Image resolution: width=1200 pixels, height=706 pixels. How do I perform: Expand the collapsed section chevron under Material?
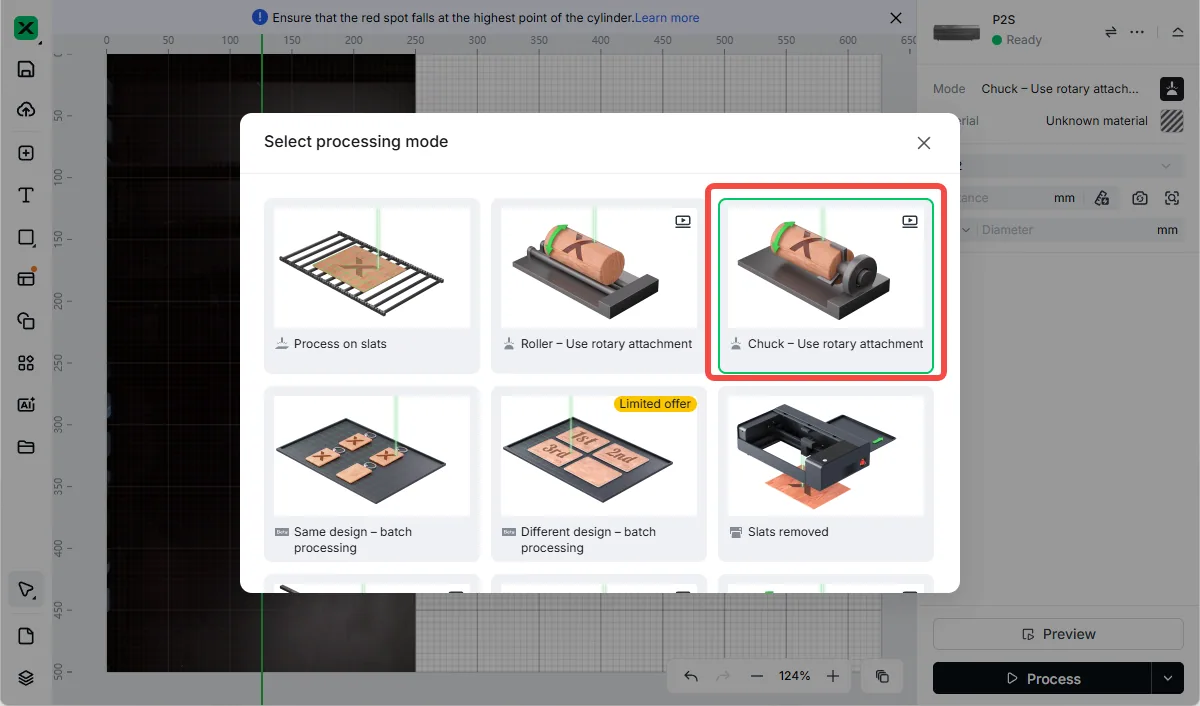[1166, 166]
